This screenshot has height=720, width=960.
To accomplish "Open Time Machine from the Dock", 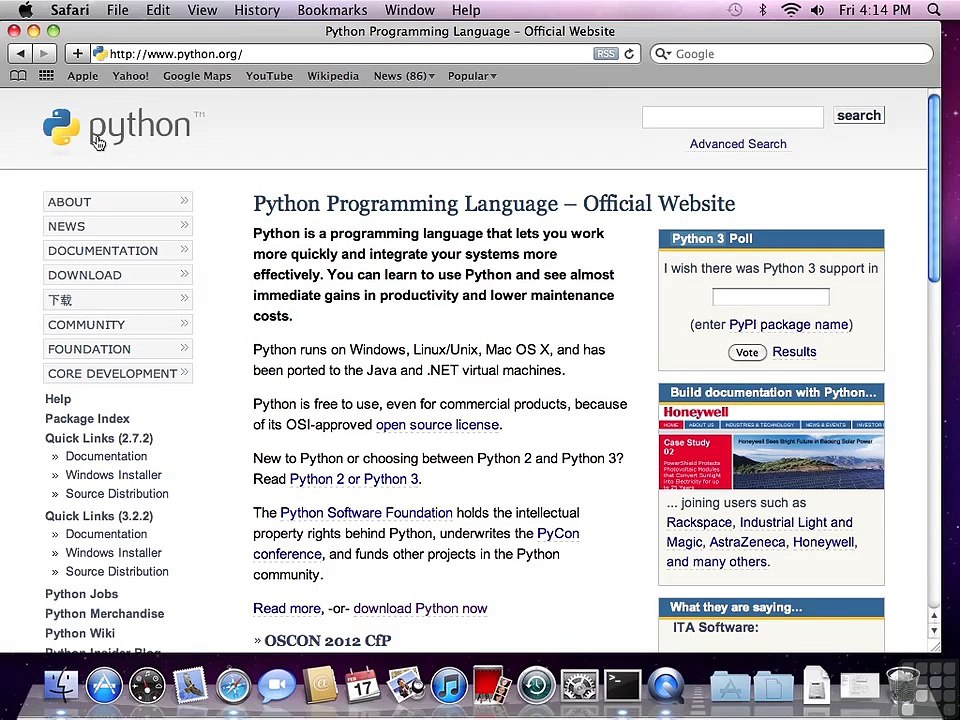I will click(x=536, y=685).
